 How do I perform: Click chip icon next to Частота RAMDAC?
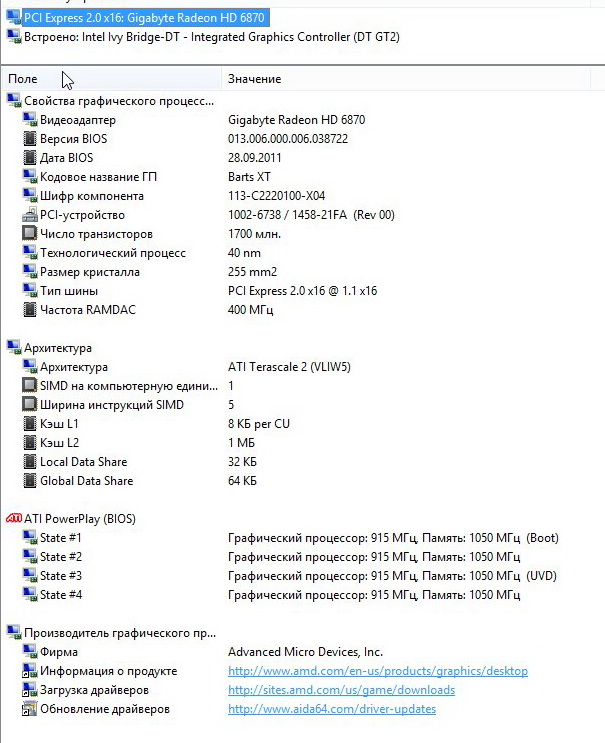pos(30,309)
